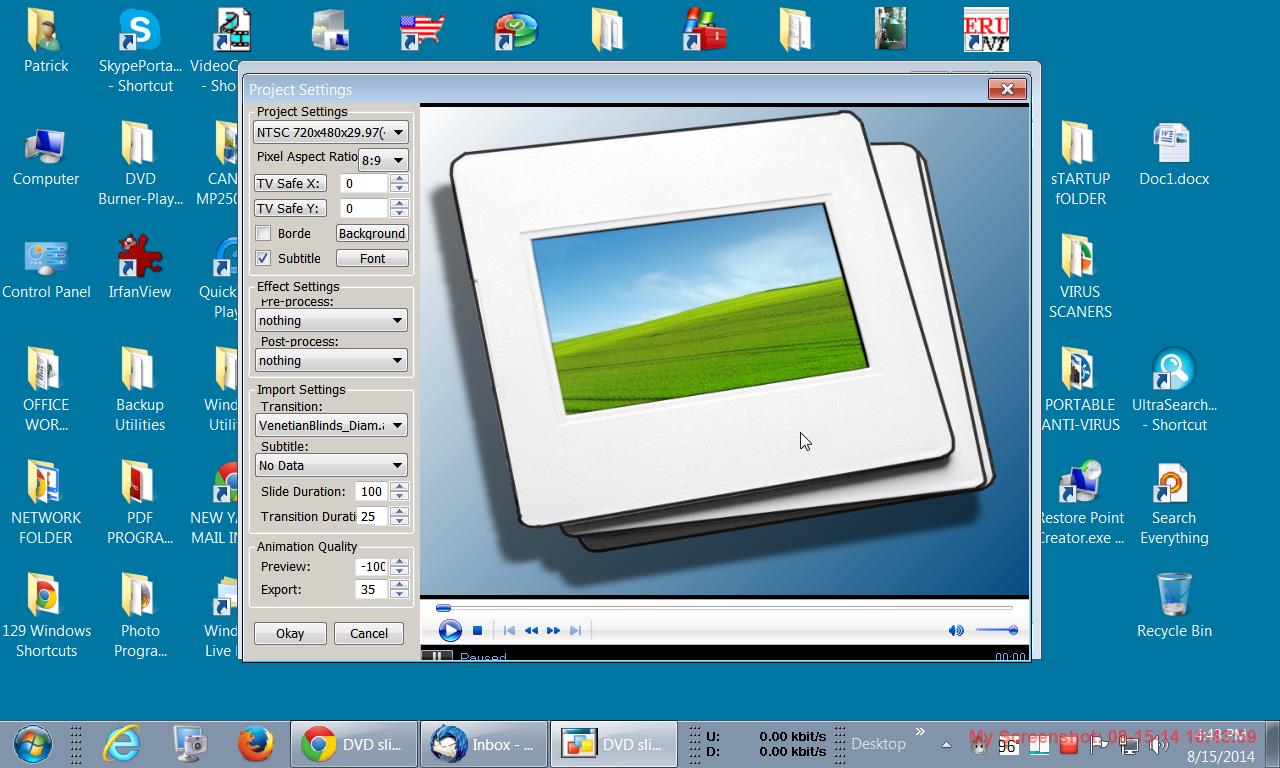Launch the UltraSearch shortcut
This screenshot has width=1280, height=768.
pos(1174,390)
